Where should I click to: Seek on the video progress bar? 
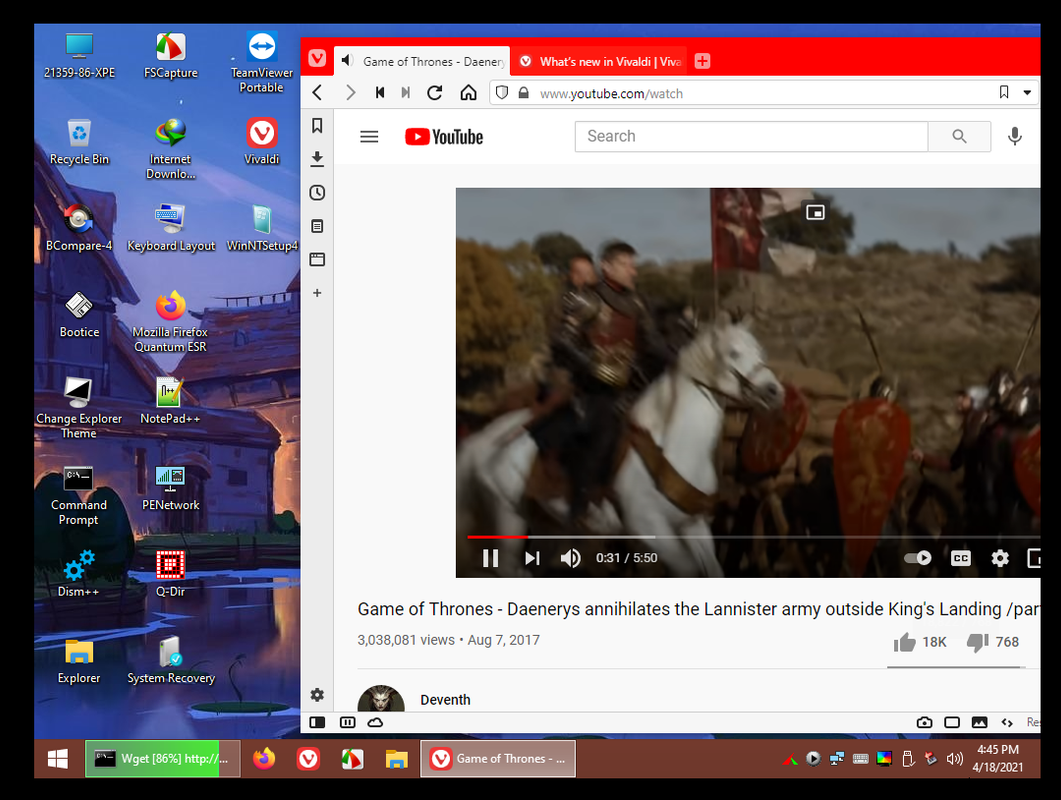pos(753,537)
